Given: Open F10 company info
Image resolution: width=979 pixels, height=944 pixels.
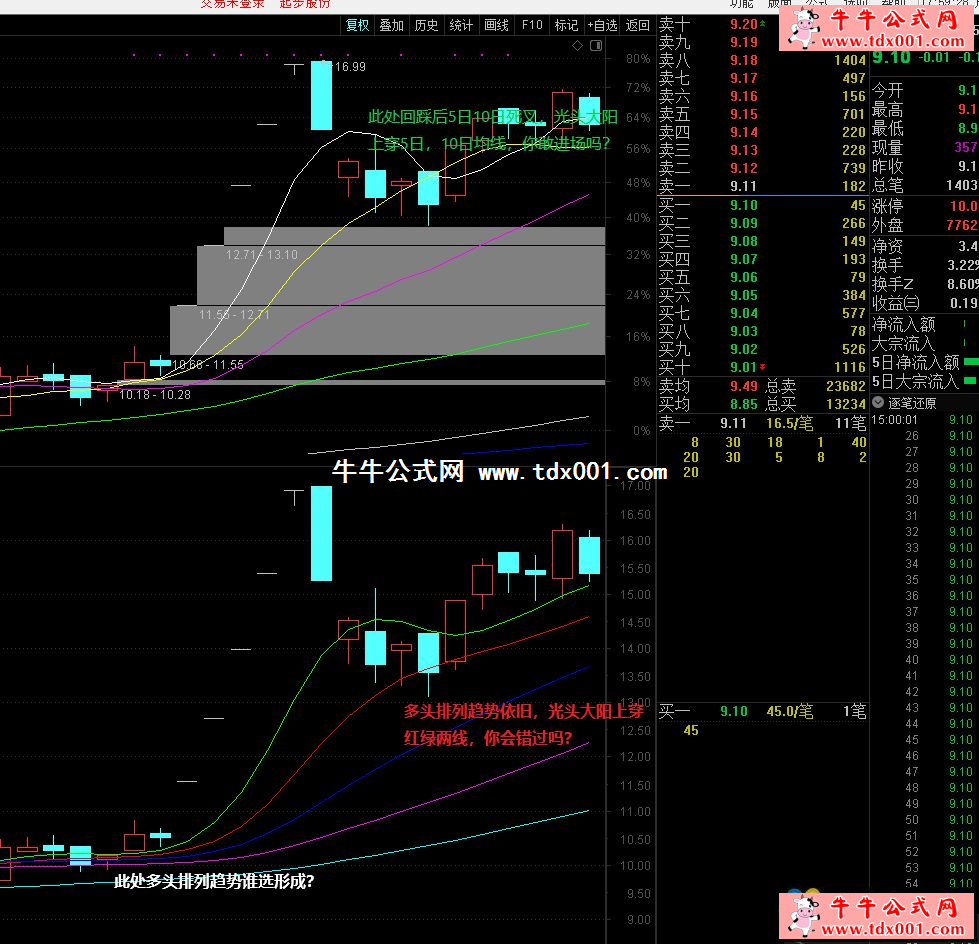Looking at the screenshot, I should coord(531,25).
